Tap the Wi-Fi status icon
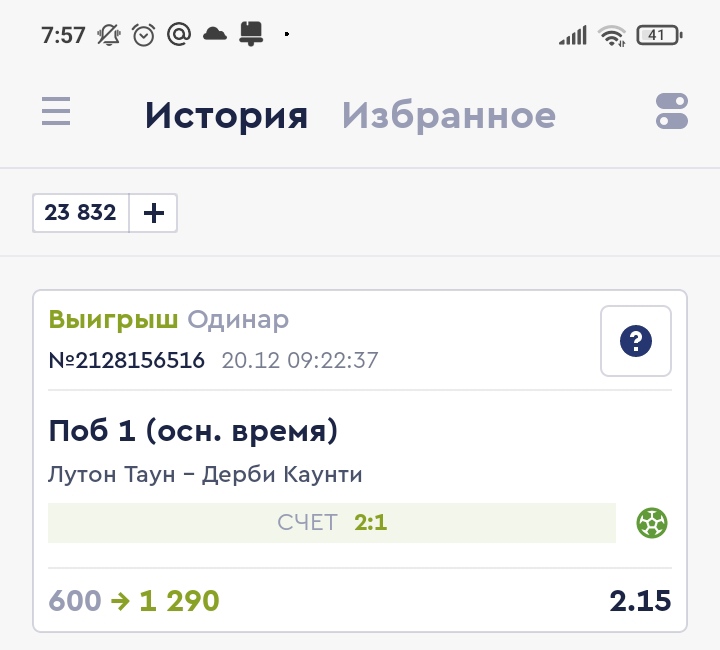The image size is (720, 650). [612, 36]
